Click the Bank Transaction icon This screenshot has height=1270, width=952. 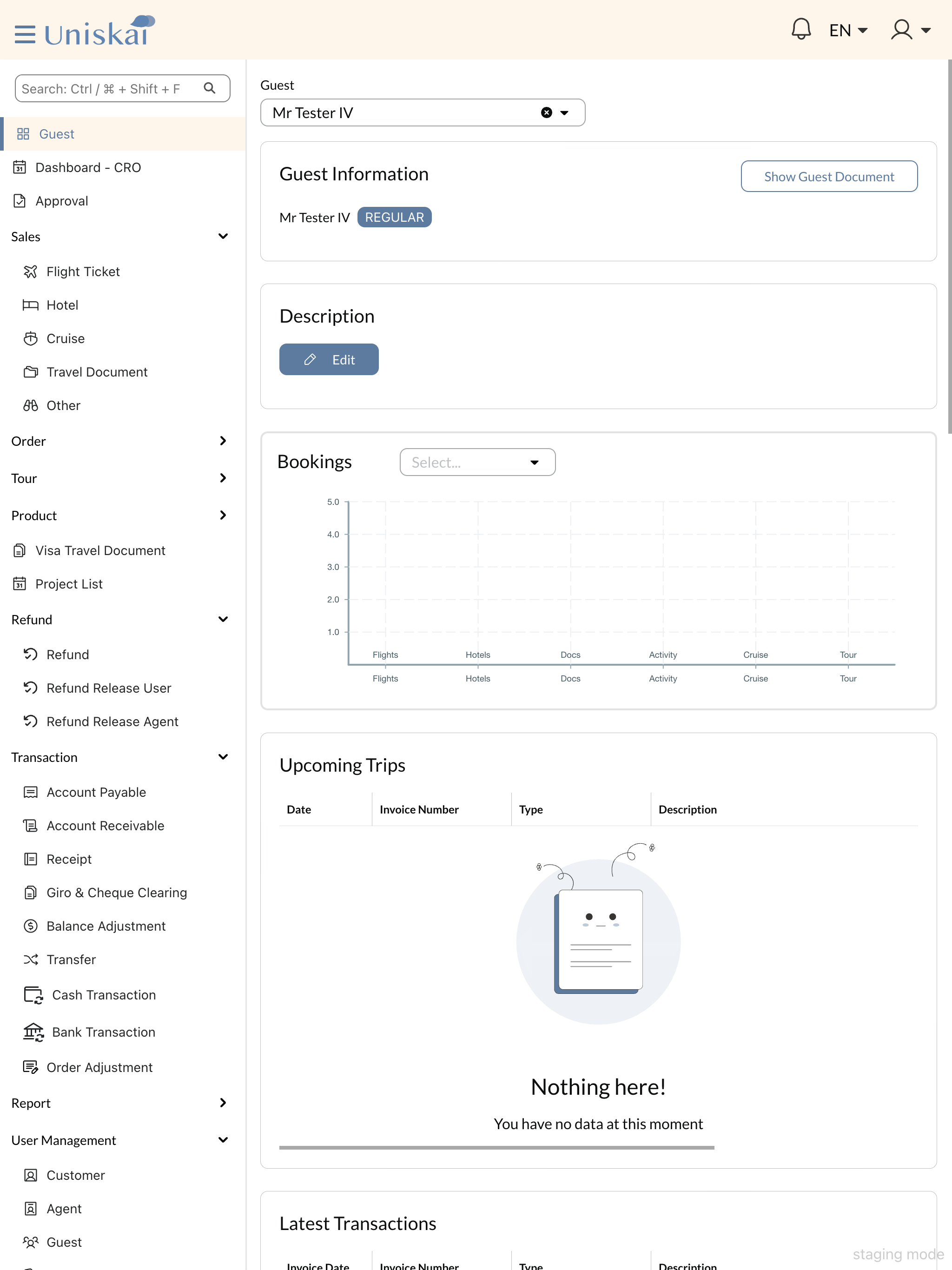pos(33,1032)
